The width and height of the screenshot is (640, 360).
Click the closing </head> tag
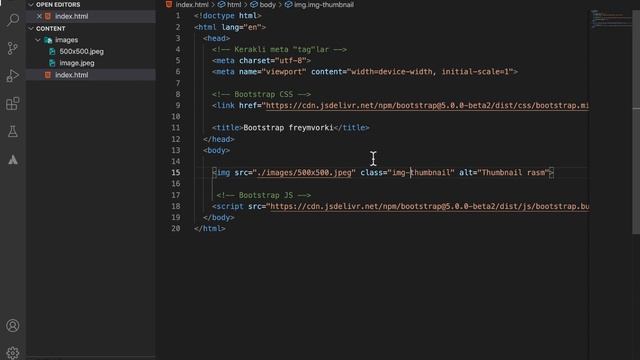tap(219, 139)
